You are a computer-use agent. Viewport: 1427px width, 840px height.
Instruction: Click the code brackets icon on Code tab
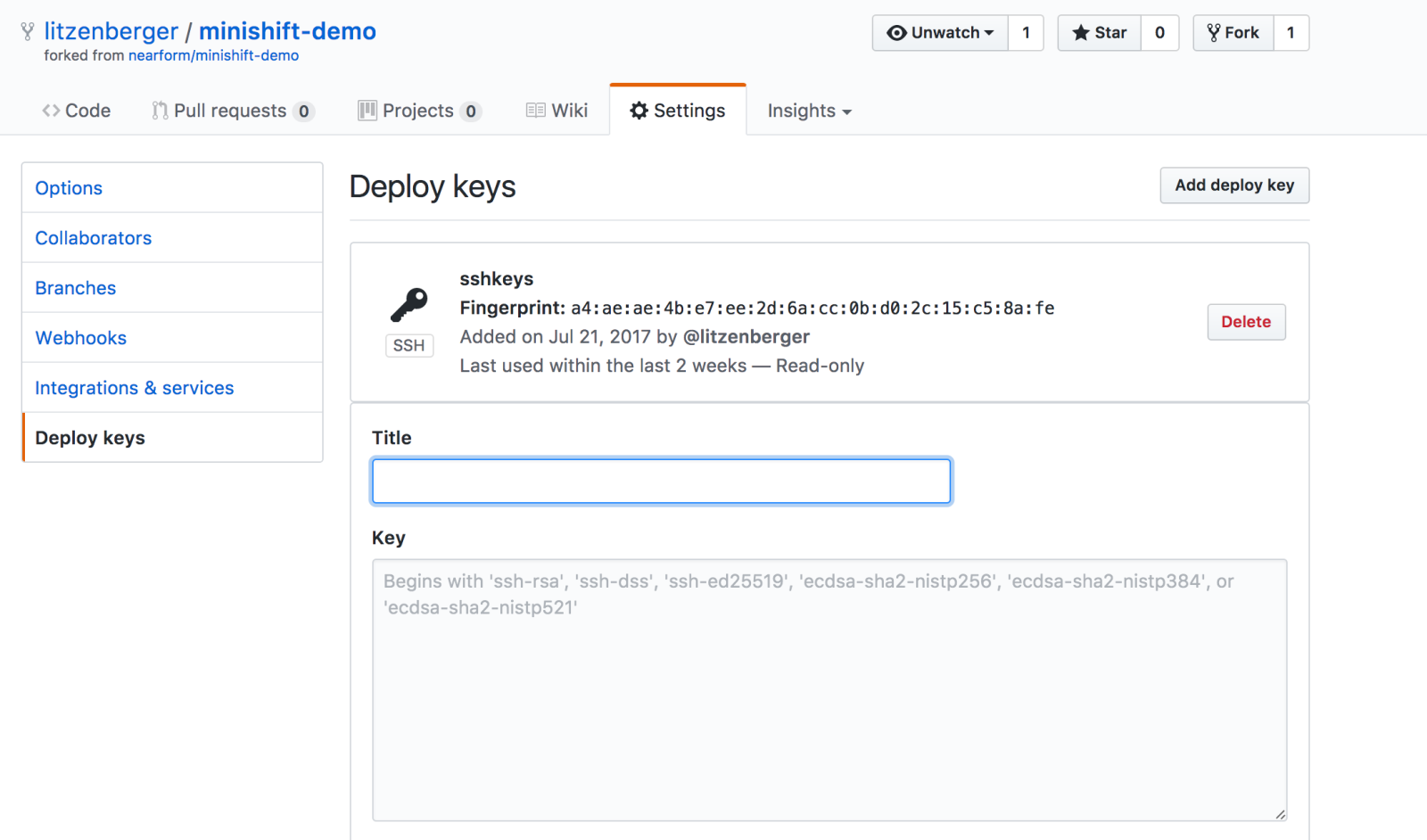pyautogui.click(x=51, y=111)
